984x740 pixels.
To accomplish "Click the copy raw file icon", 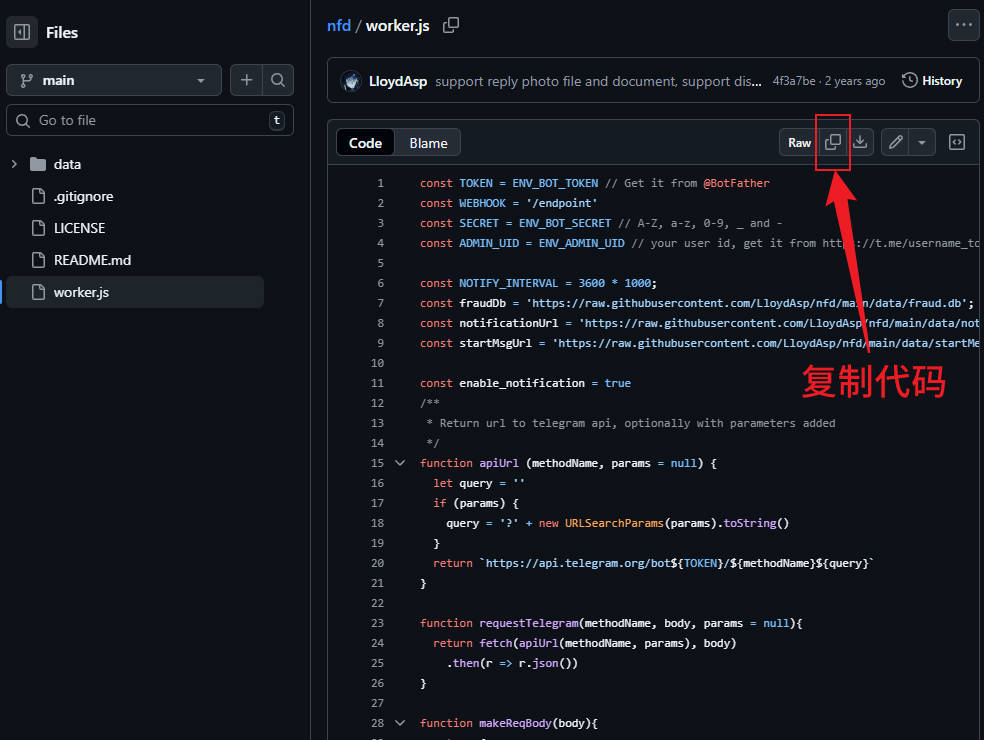I will (x=832, y=143).
